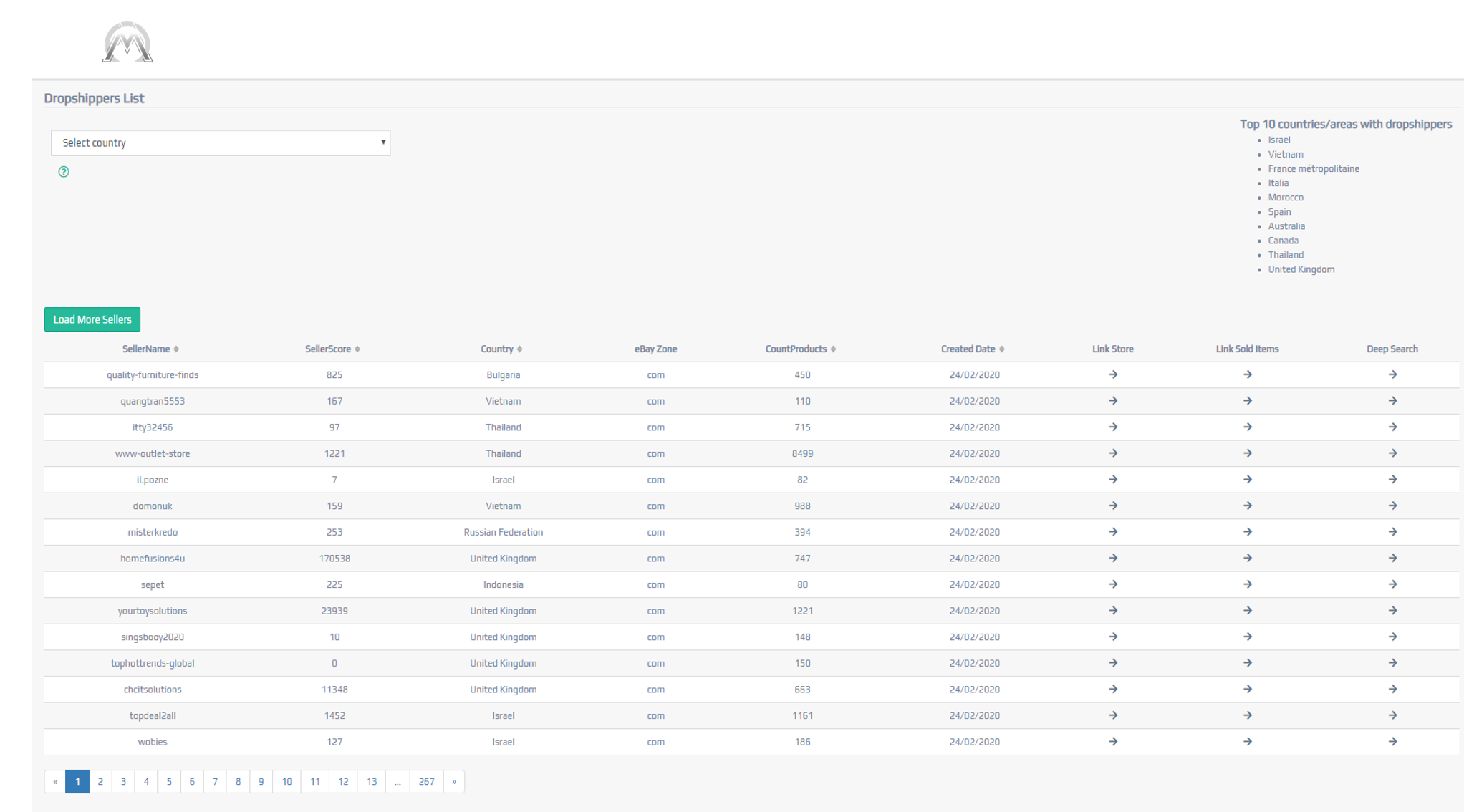Open Link Store arrow for misterkredo
1464x812 pixels.
(x=1113, y=532)
